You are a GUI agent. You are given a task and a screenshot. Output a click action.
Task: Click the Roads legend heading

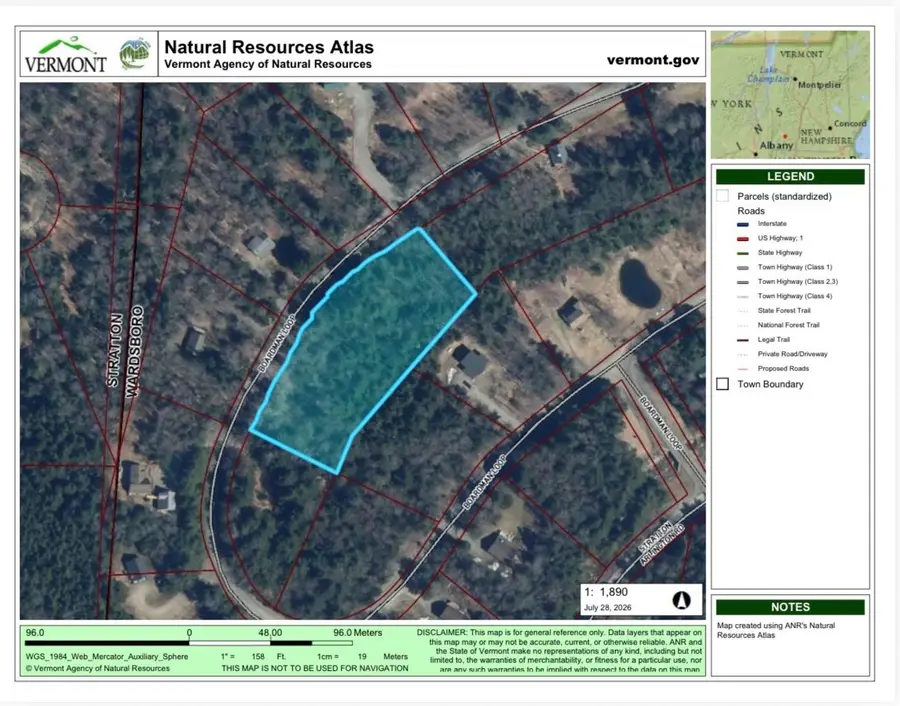[751, 211]
